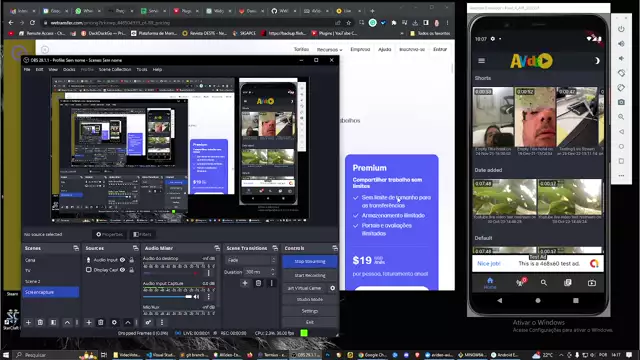Open Audio Mixer toolbar three-dots menu
The height and width of the screenshot is (360, 640).
(162, 322)
